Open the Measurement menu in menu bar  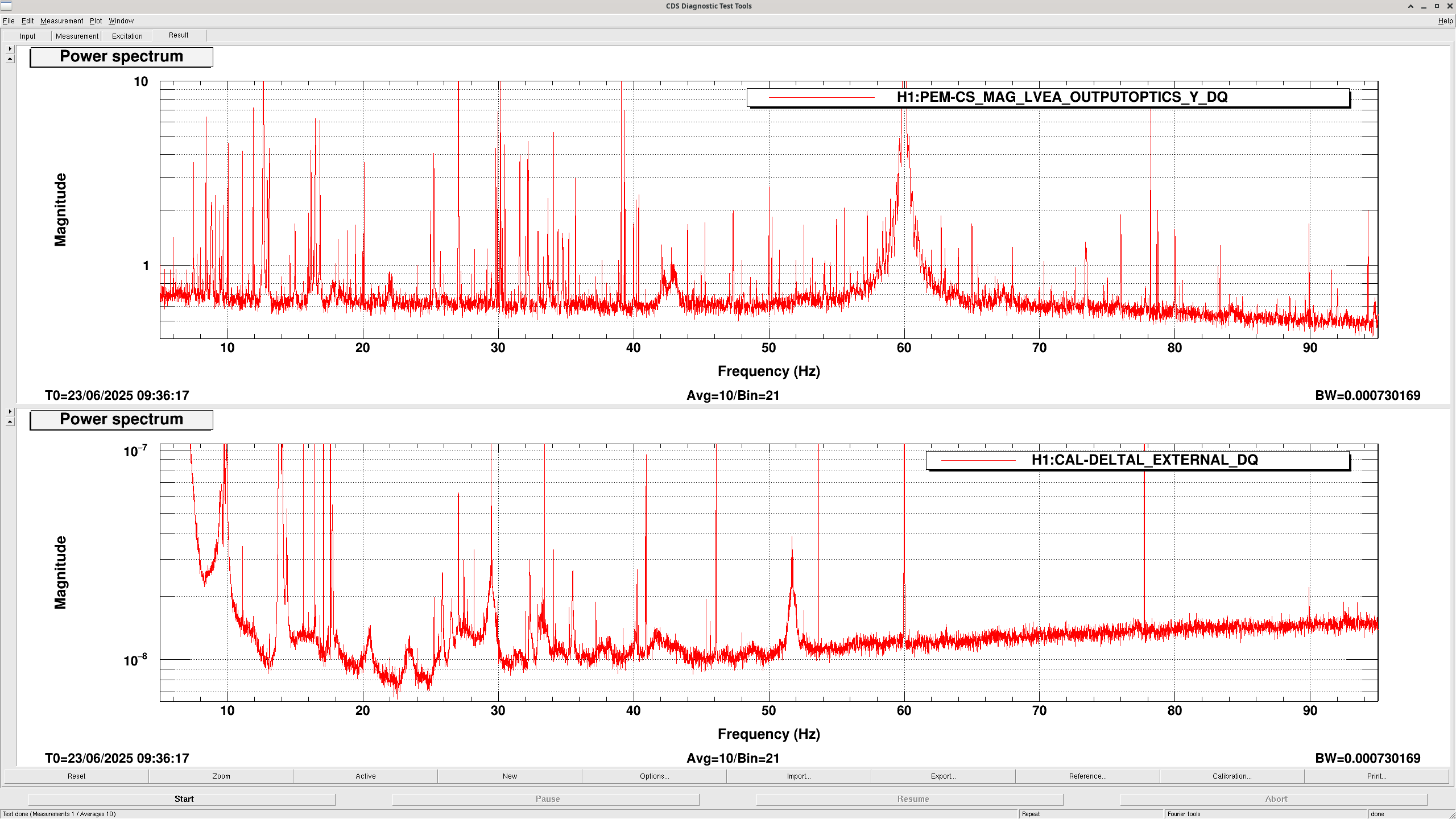(61, 21)
